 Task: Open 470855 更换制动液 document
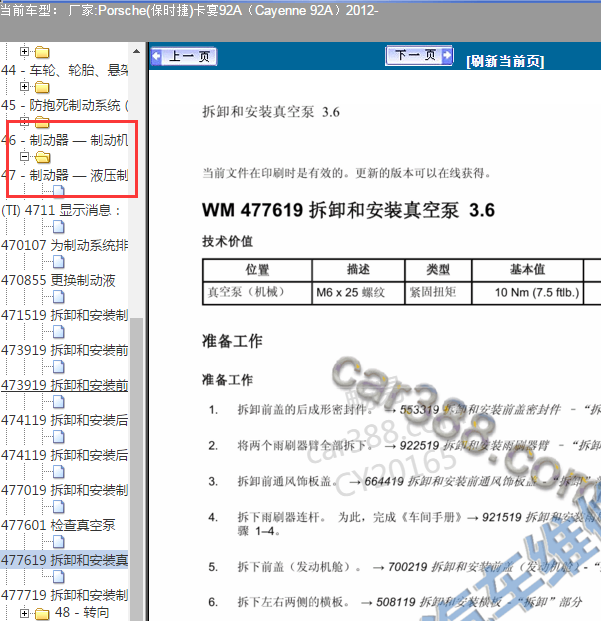58,280
